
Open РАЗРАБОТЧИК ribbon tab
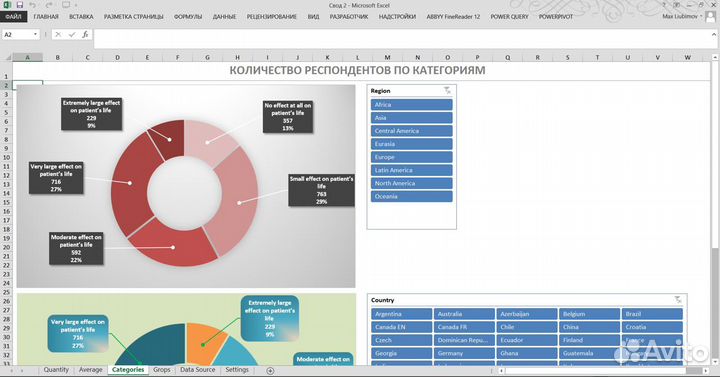click(349, 17)
